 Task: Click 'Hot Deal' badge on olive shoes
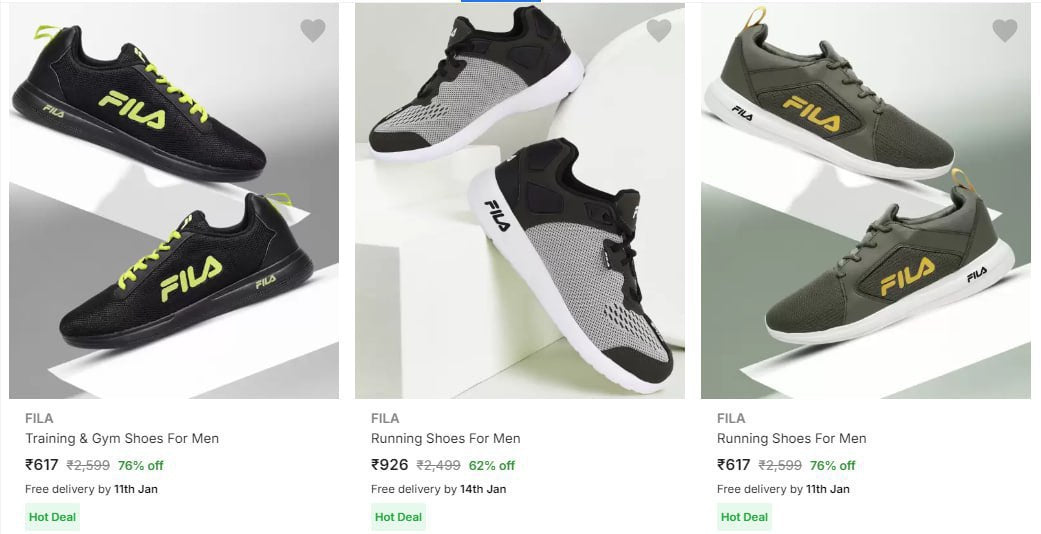tap(744, 517)
